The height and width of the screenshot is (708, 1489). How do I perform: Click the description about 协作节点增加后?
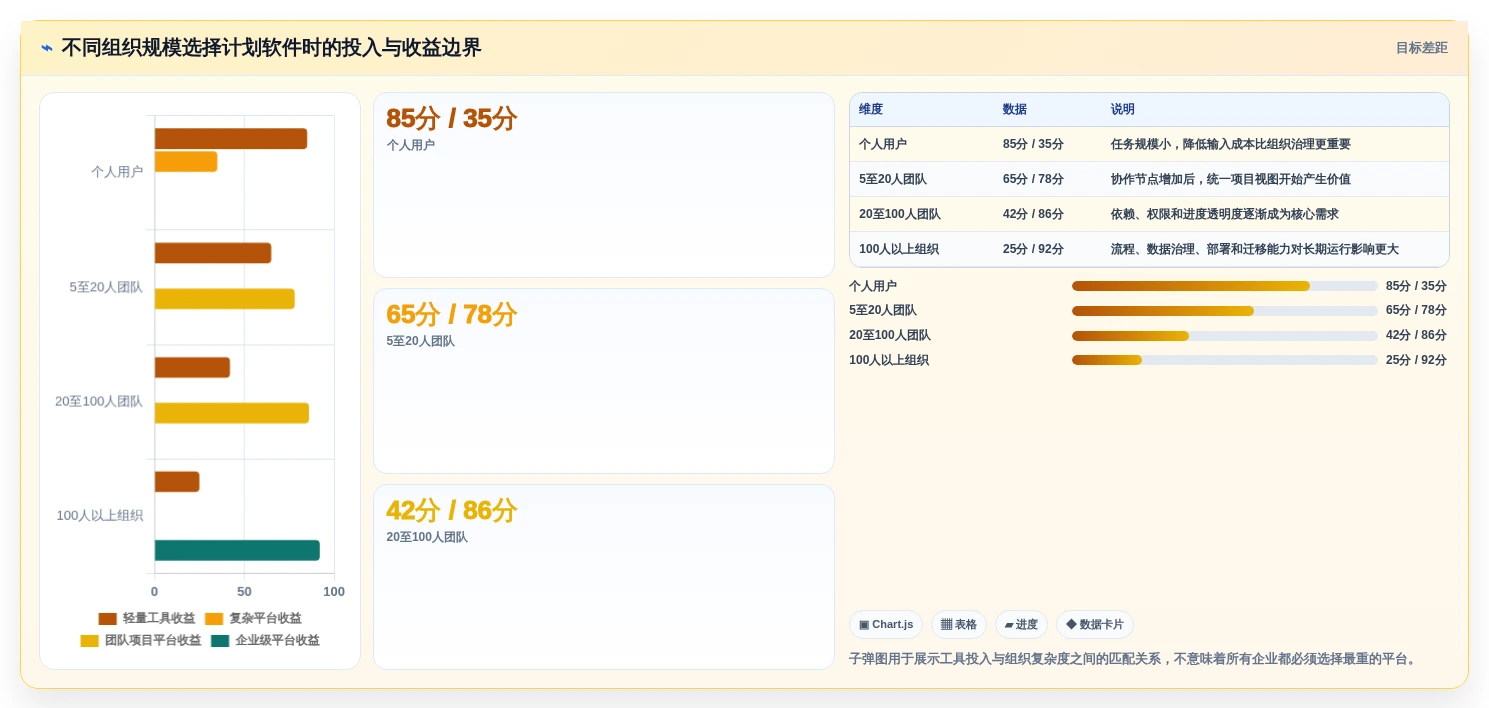click(x=1231, y=179)
